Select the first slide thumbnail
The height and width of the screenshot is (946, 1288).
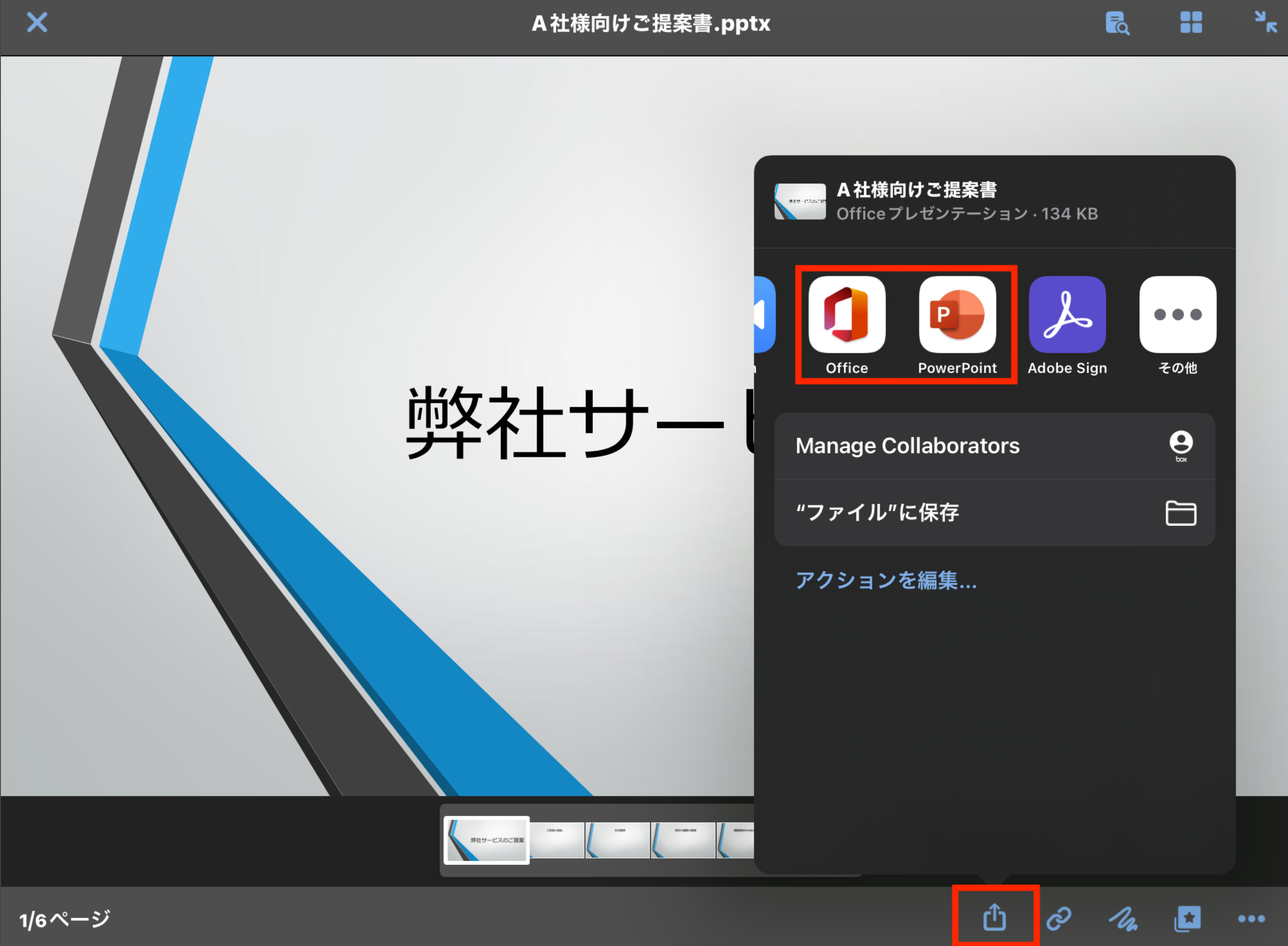(x=486, y=840)
